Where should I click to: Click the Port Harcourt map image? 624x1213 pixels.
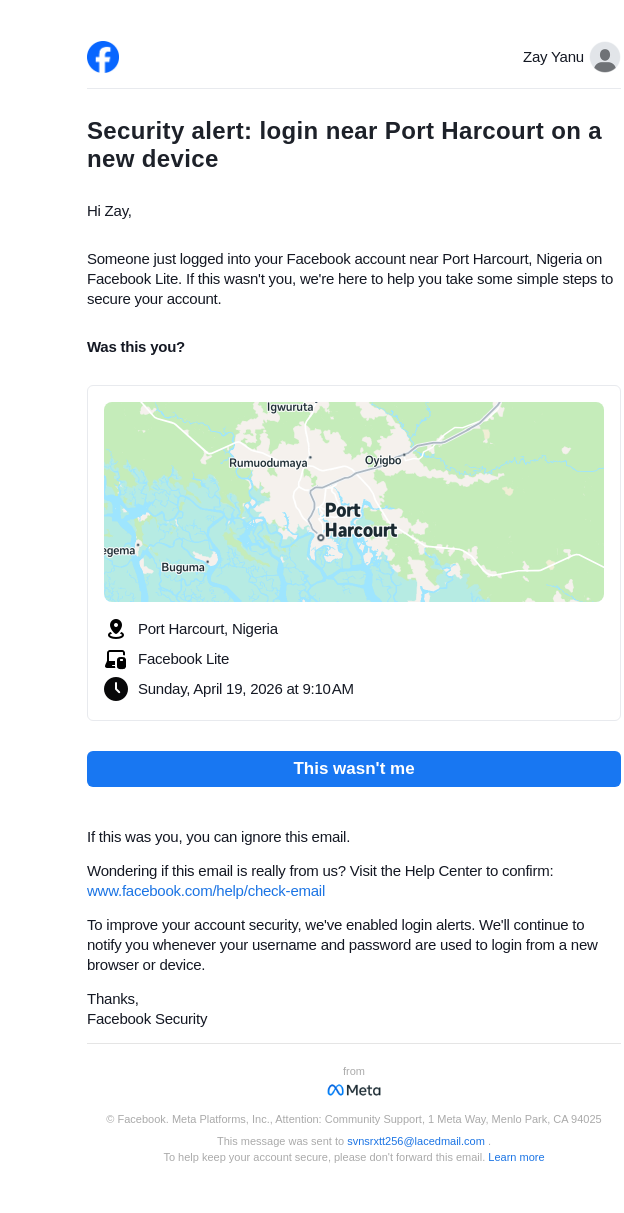354,502
